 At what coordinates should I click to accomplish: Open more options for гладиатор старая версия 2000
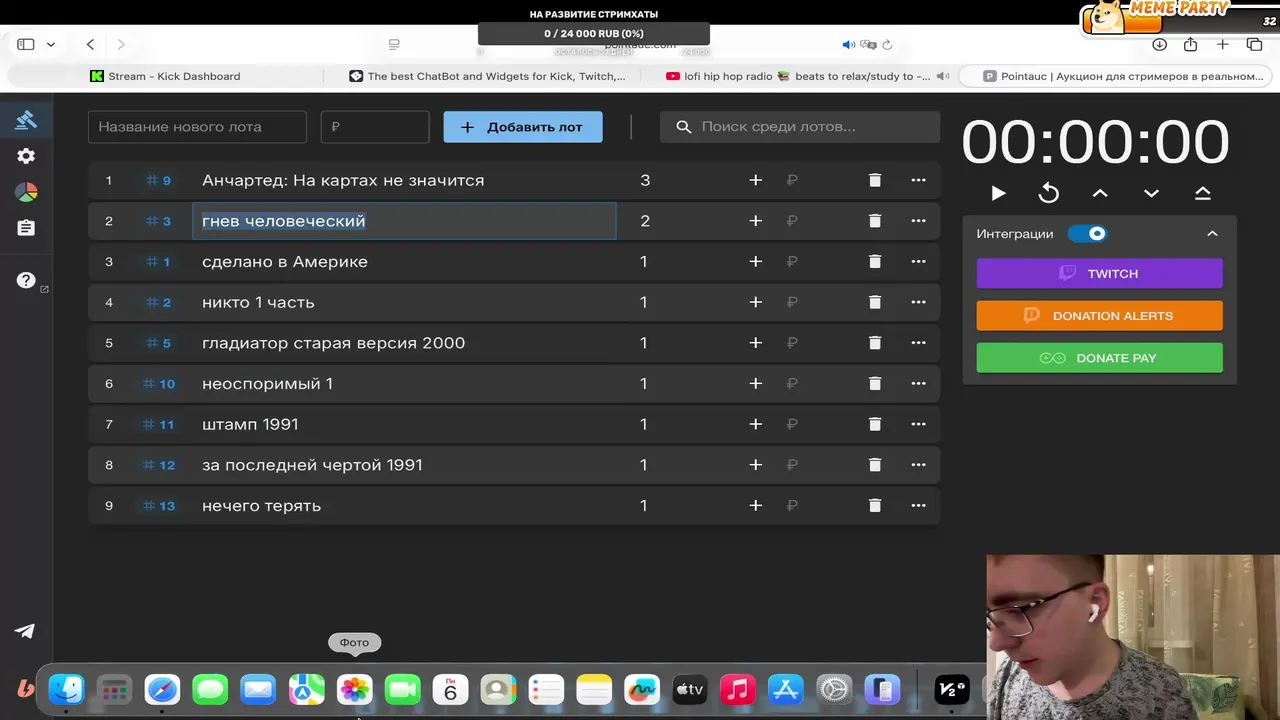(919, 343)
